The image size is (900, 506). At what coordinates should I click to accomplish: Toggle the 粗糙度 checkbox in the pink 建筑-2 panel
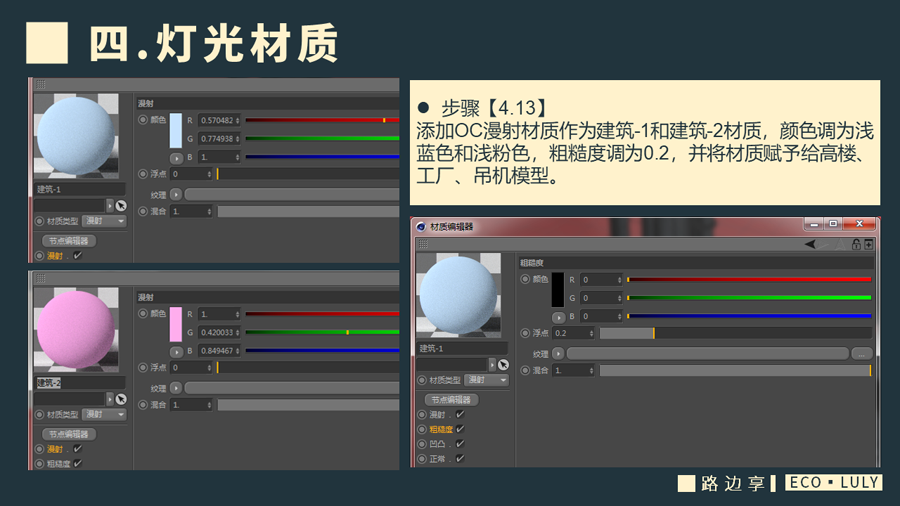pos(78,464)
